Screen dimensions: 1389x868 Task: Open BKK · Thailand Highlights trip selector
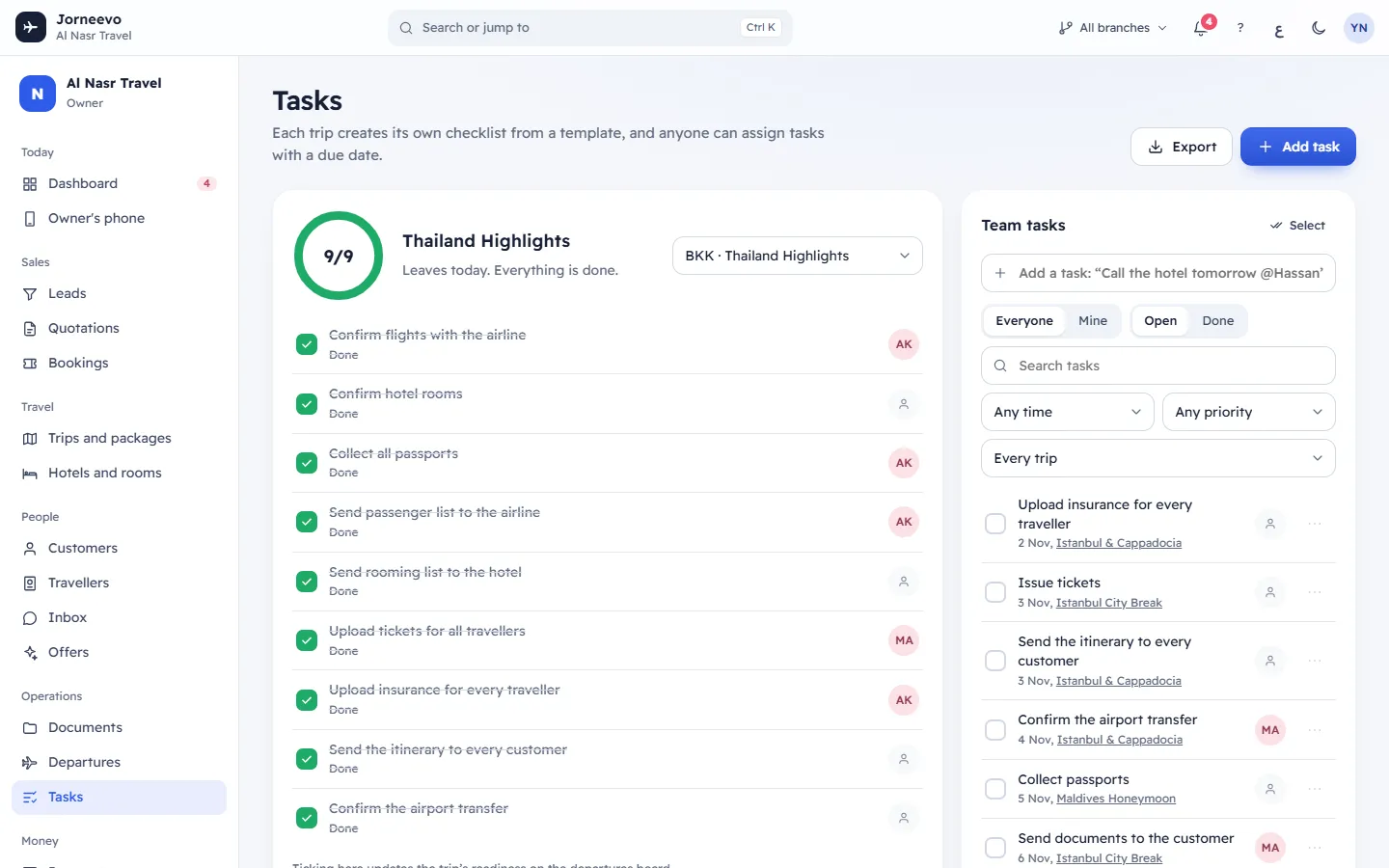pos(797,256)
